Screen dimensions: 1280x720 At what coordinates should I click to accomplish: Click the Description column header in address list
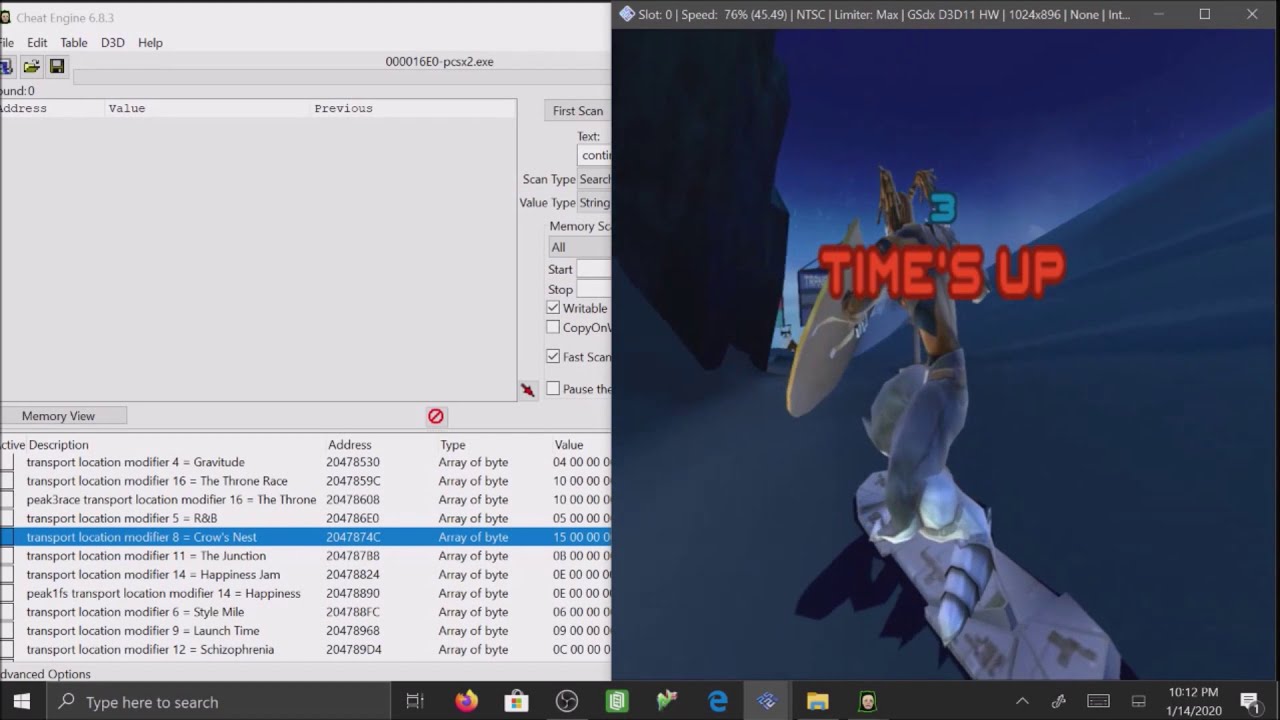coord(58,445)
